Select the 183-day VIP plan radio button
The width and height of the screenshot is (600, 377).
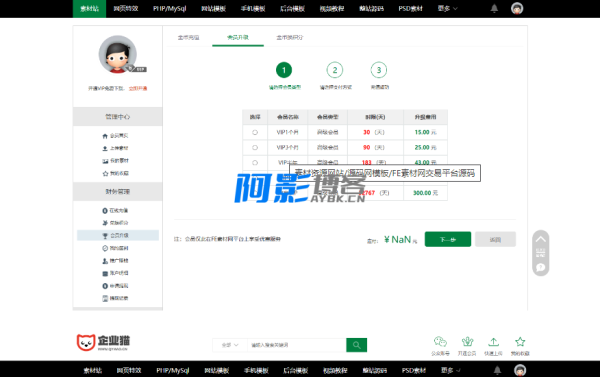pyautogui.click(x=255, y=163)
